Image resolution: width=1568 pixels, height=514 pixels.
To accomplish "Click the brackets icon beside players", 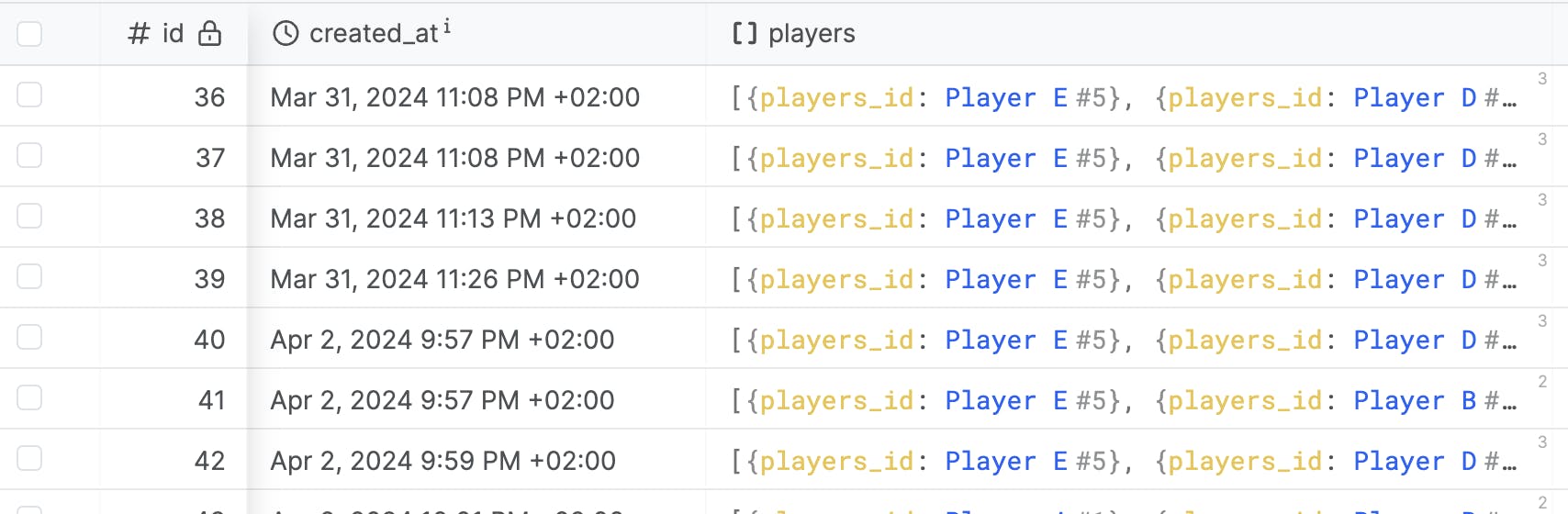I will pyautogui.click(x=745, y=34).
